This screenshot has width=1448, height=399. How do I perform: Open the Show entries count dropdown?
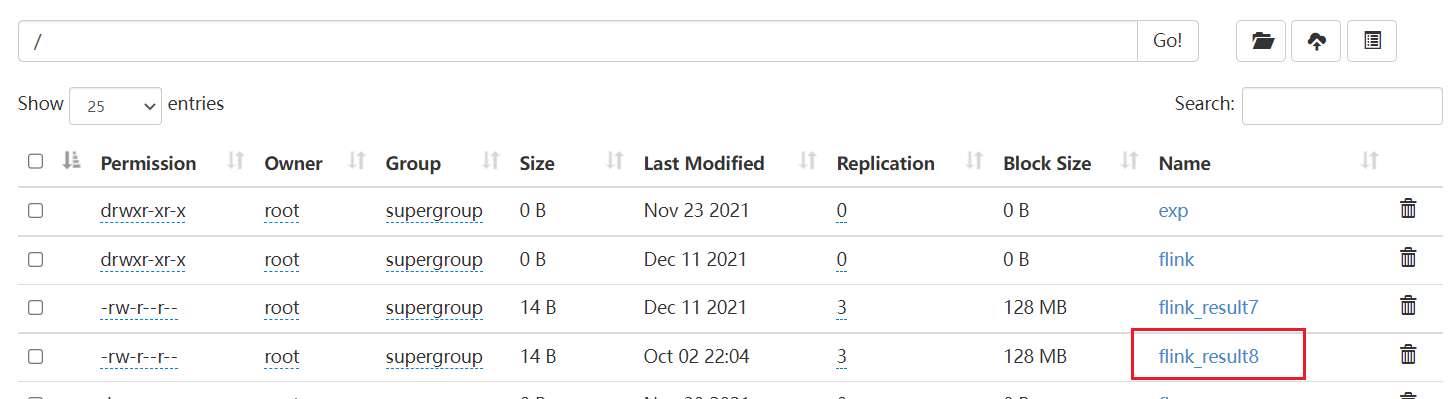115,104
